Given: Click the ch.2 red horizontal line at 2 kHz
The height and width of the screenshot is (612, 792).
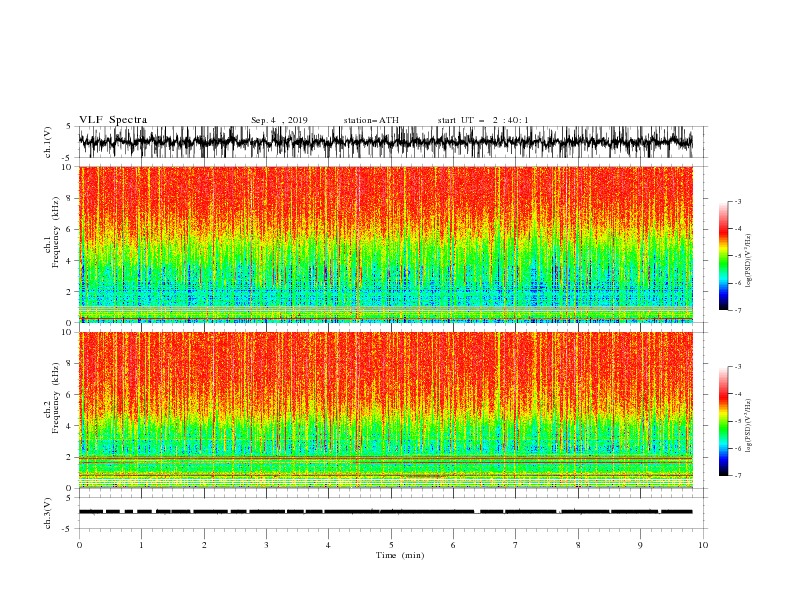Looking at the screenshot, I should tap(385, 457).
